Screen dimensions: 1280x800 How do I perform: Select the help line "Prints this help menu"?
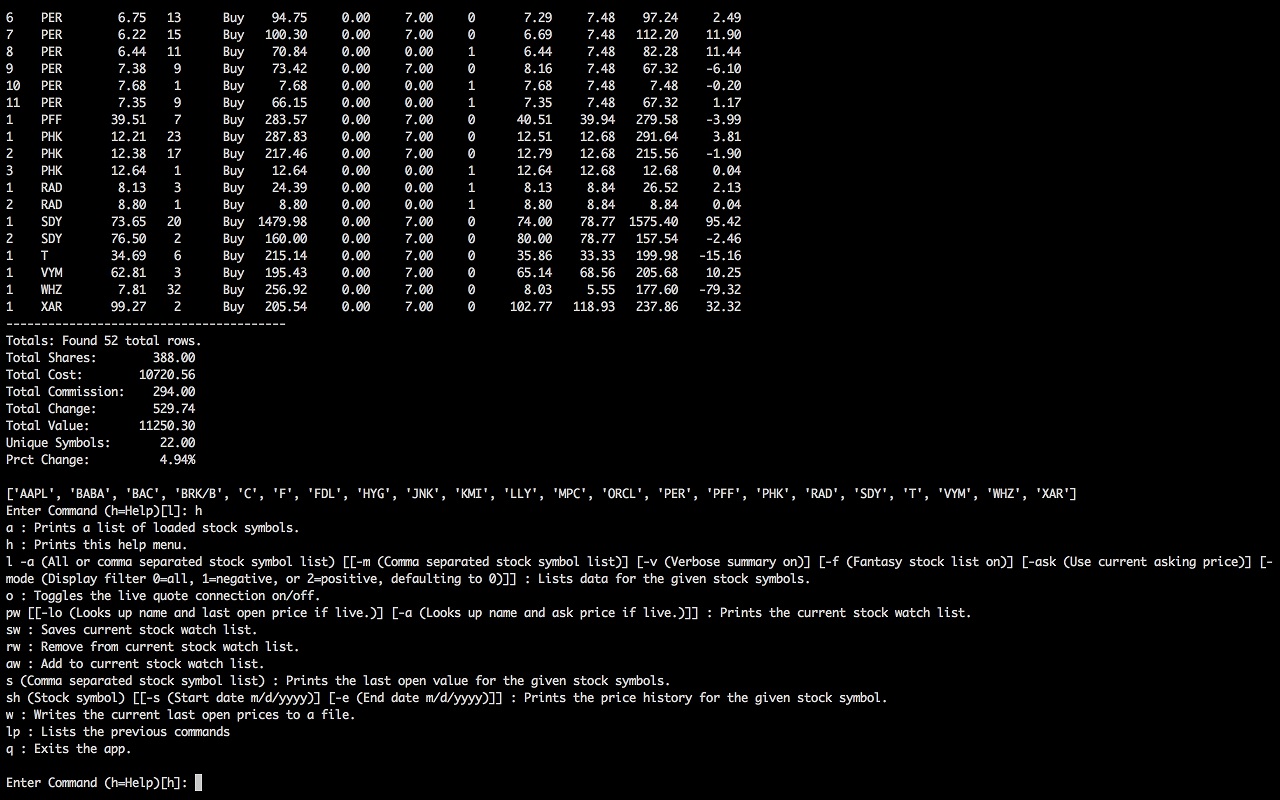(x=97, y=545)
